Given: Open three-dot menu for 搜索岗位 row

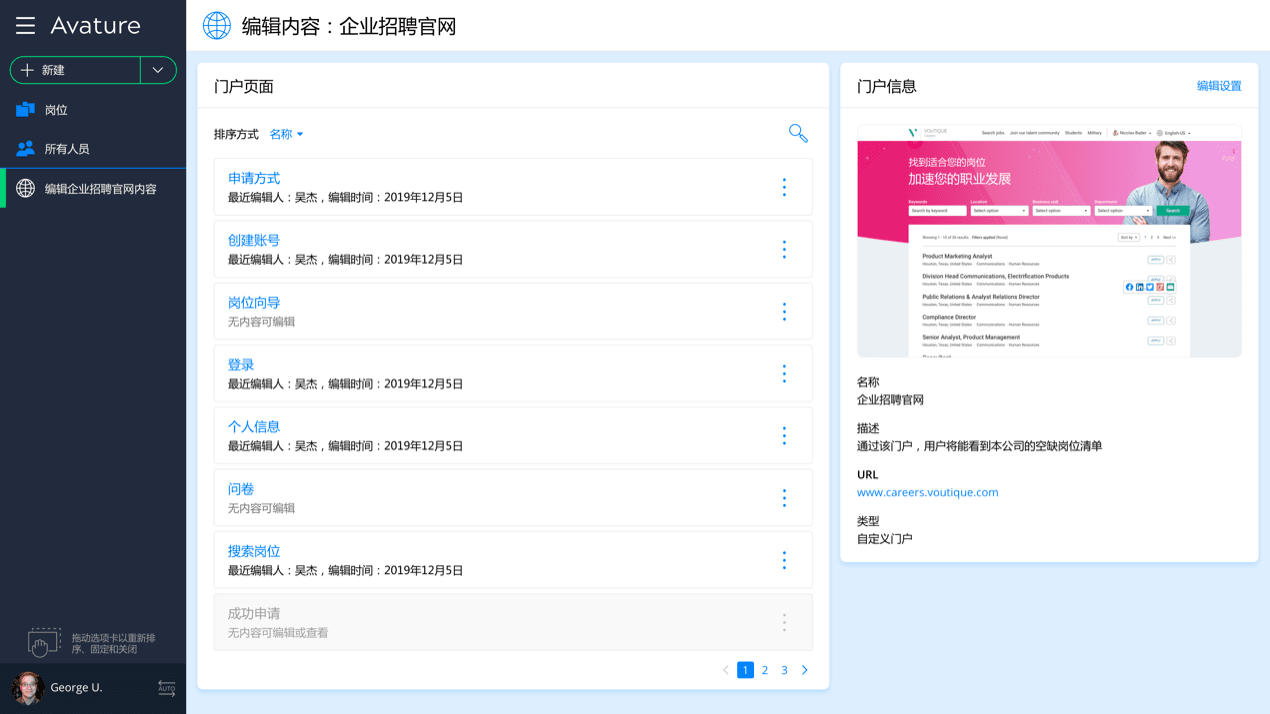Looking at the screenshot, I should pos(784,560).
